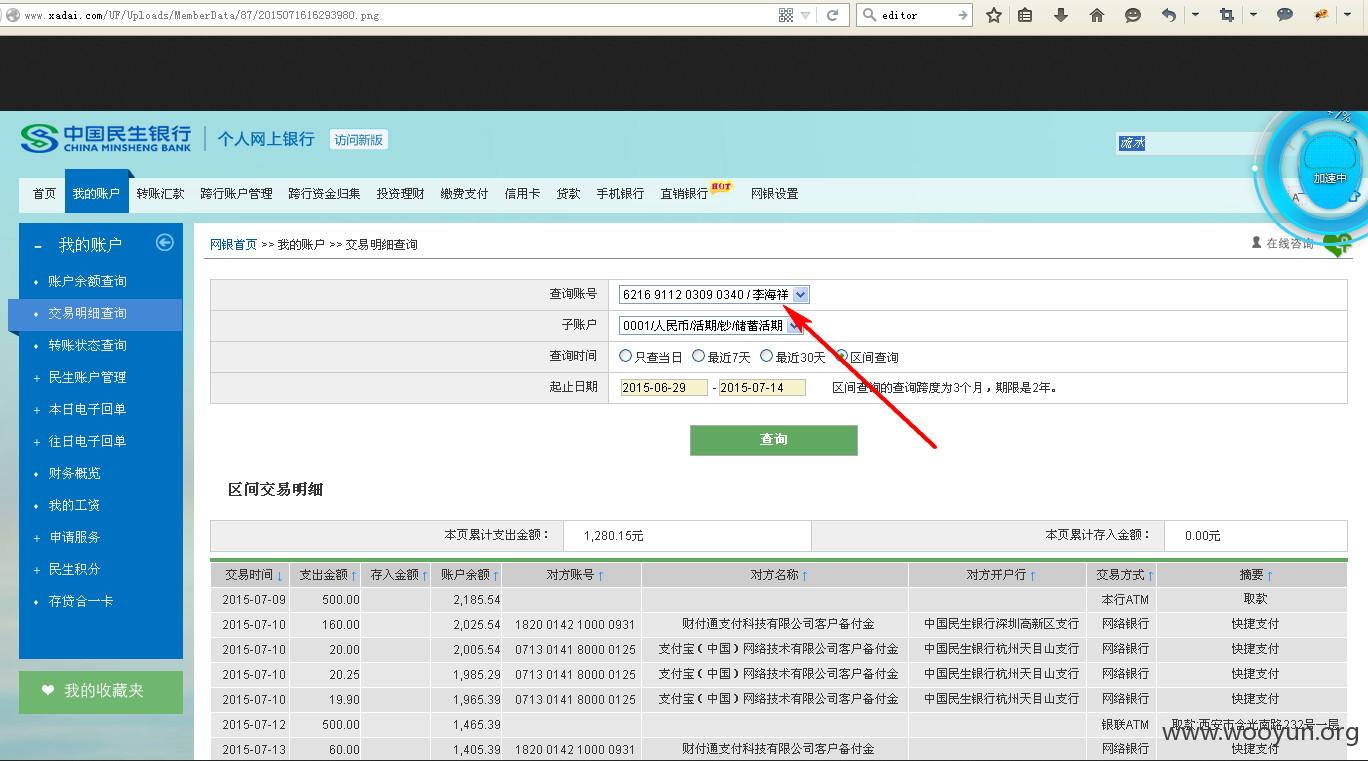Sort by 对方开户行 arrow icon
Viewport: 1368px width, 761px height.
coord(1032,576)
